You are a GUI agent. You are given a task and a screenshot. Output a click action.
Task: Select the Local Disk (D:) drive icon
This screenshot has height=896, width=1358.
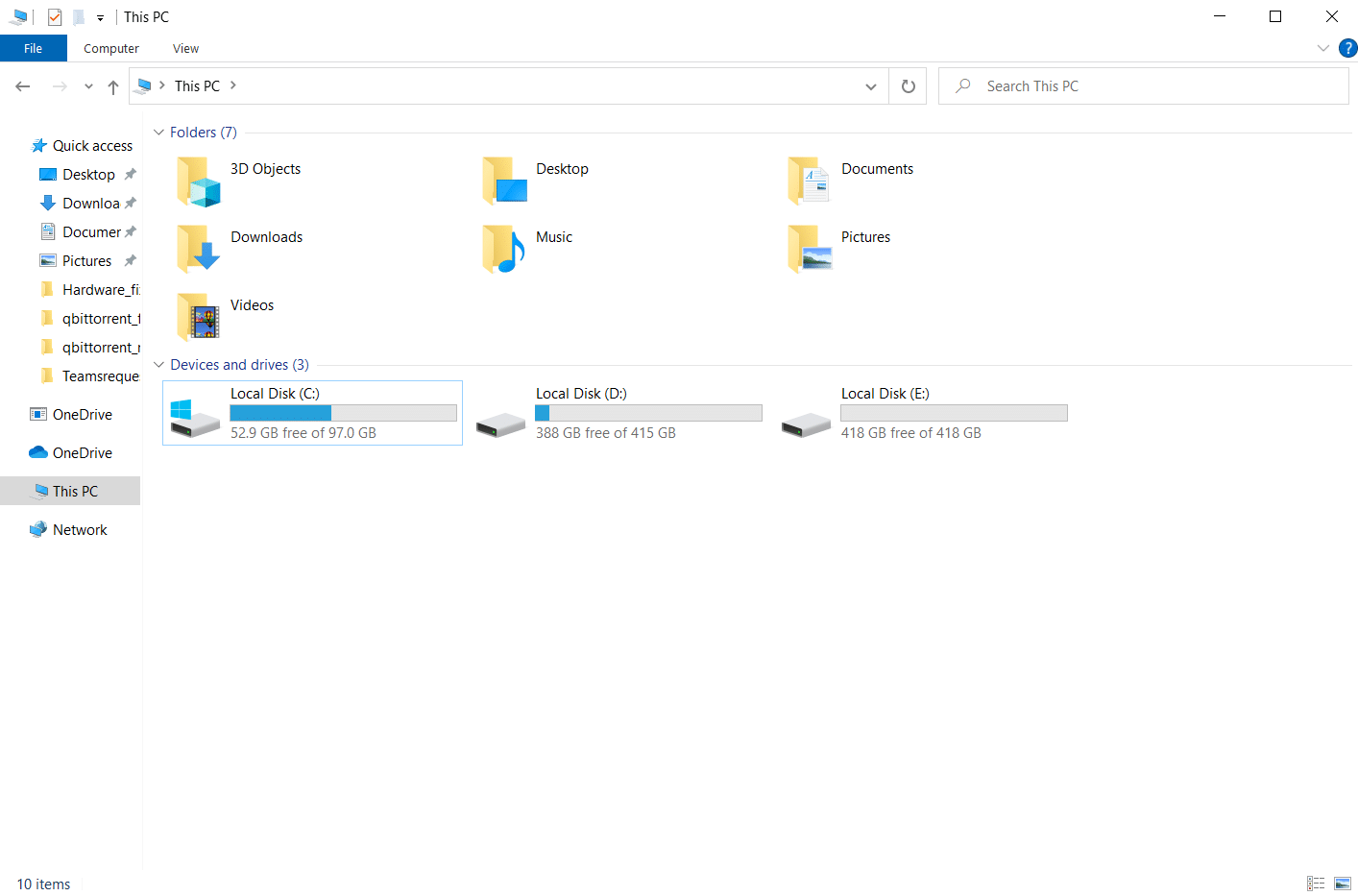pyautogui.click(x=500, y=424)
